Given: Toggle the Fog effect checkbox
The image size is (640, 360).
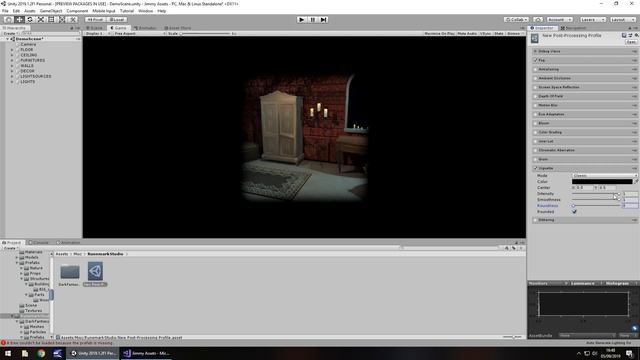Looking at the screenshot, I should click(535, 60).
